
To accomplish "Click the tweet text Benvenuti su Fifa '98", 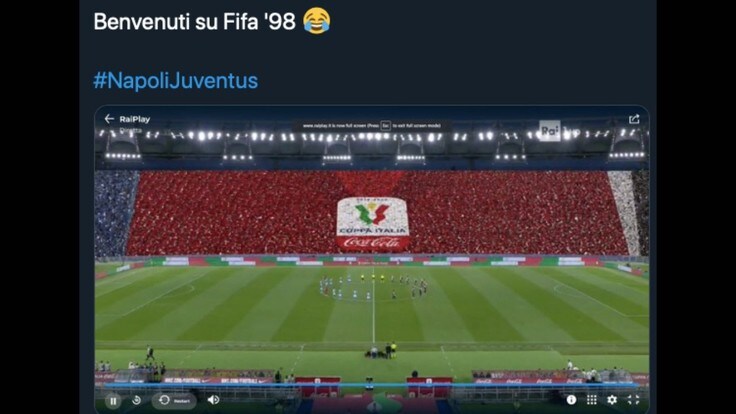I will tap(194, 22).
